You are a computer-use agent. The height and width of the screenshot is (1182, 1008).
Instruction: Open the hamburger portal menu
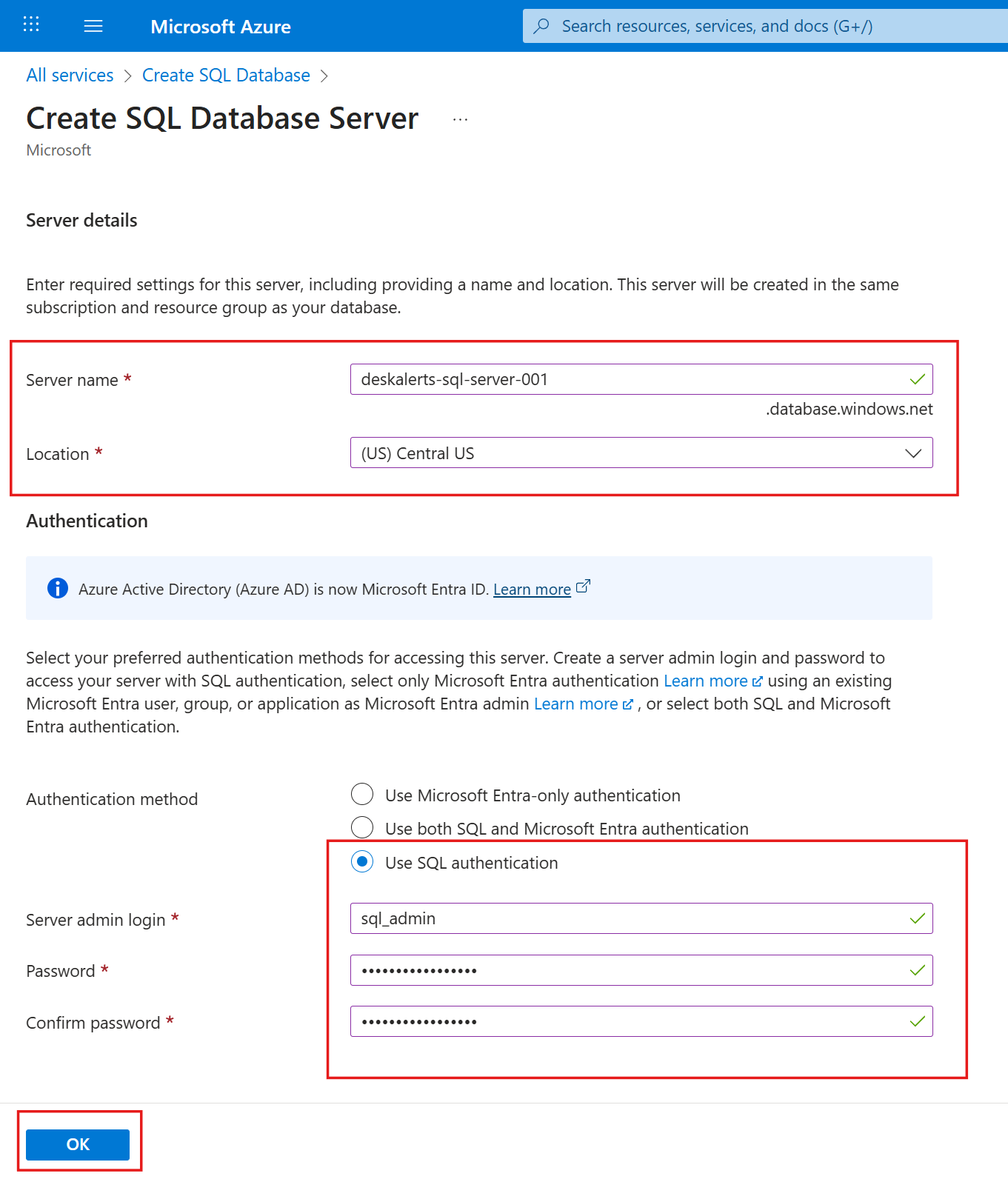click(x=93, y=26)
